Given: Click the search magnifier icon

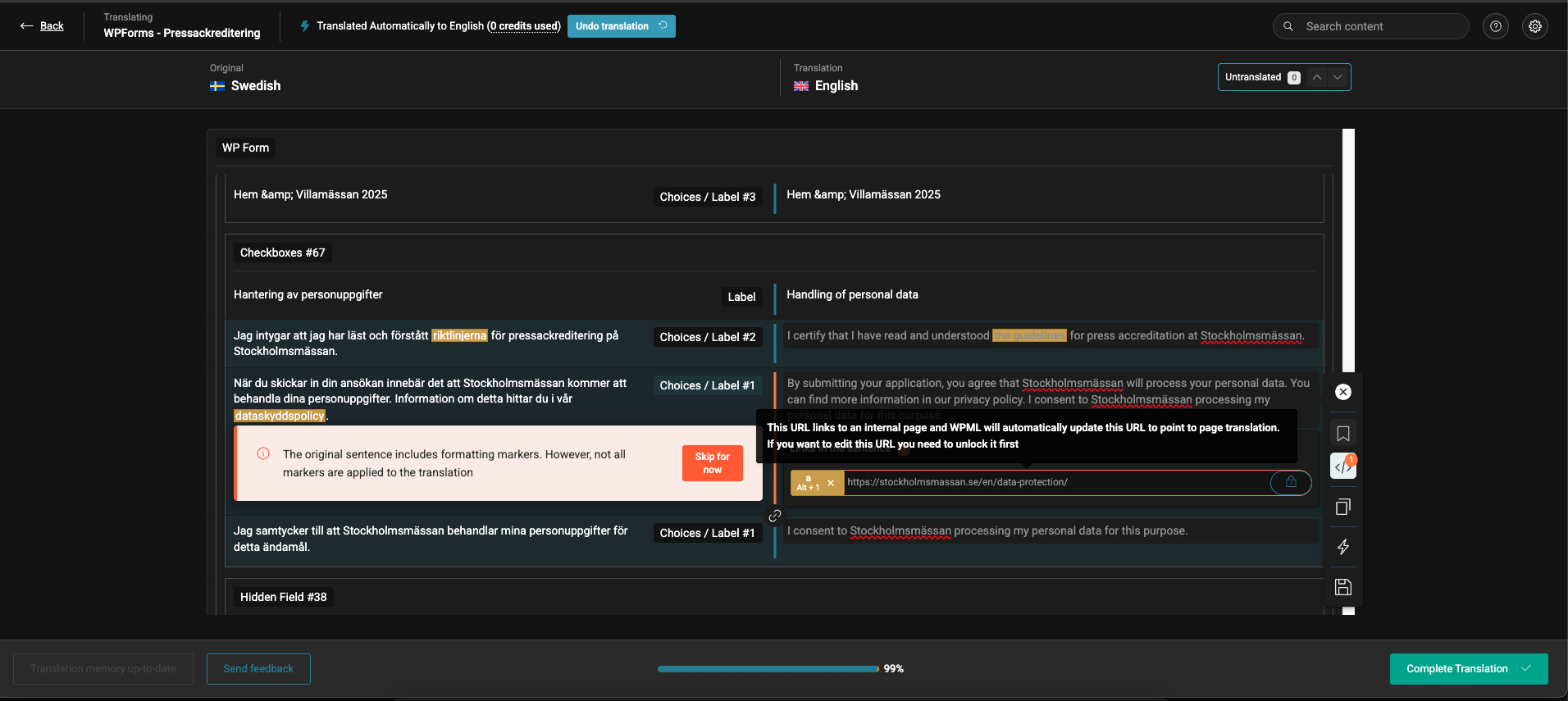Looking at the screenshot, I should point(1288,26).
